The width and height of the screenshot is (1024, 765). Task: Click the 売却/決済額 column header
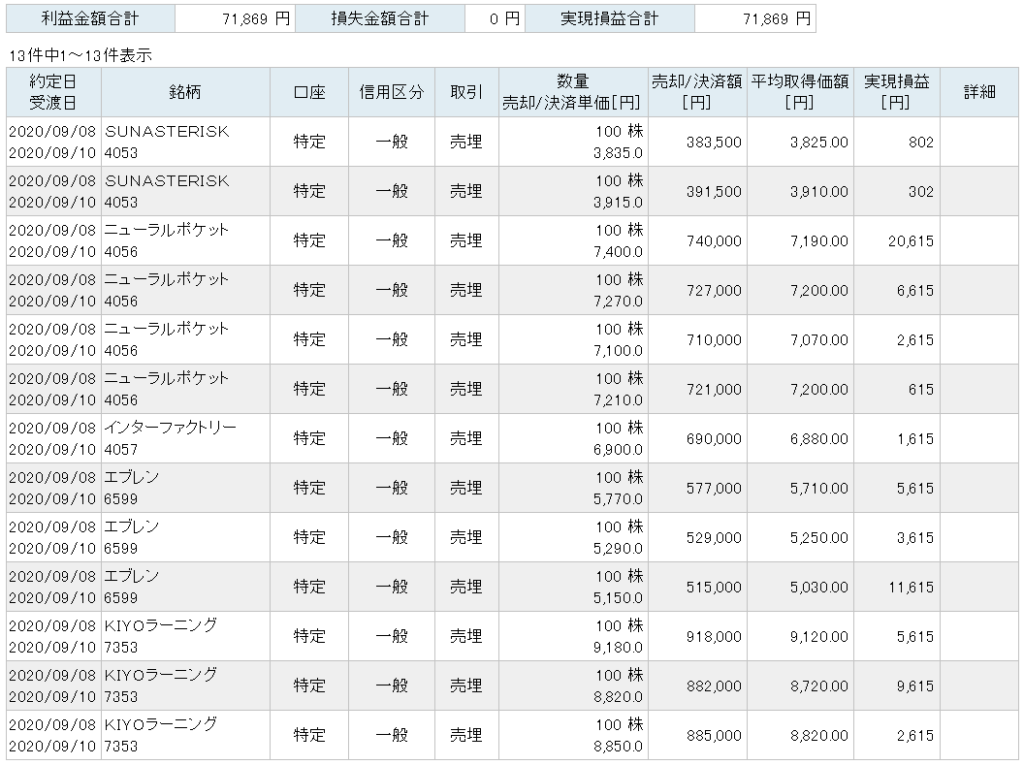tap(697, 92)
